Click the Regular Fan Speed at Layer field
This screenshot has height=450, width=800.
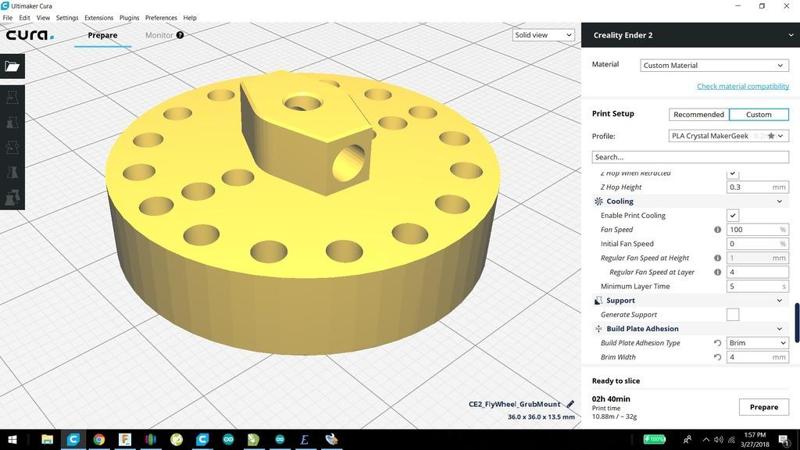click(x=758, y=272)
